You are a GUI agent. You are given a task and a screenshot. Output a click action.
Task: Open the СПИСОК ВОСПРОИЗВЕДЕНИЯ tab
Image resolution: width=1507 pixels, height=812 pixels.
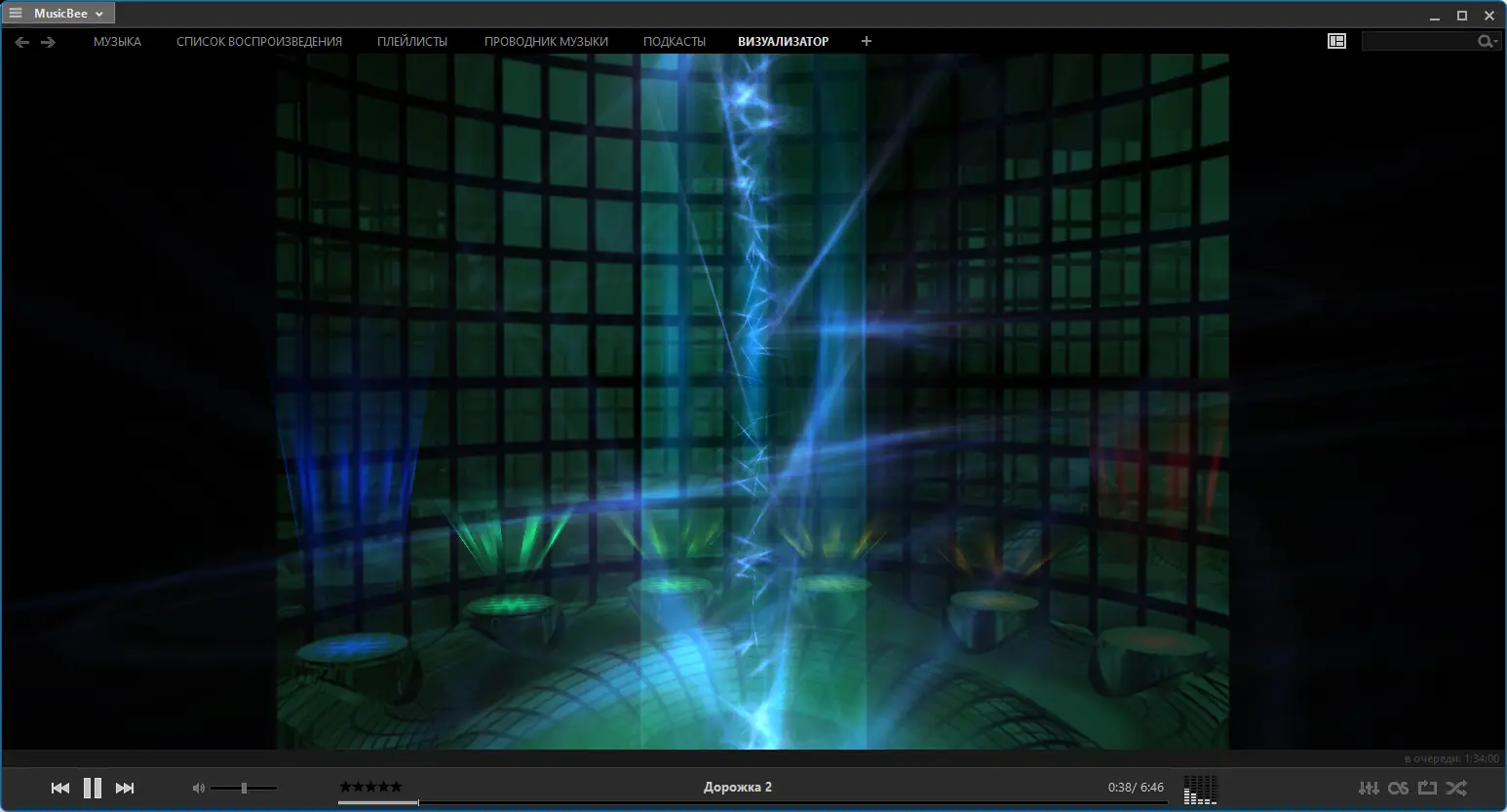click(x=259, y=42)
